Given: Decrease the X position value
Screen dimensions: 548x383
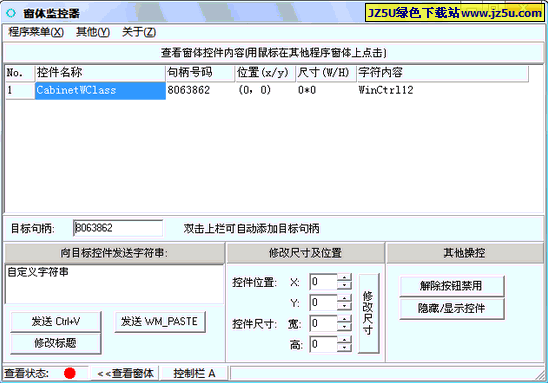Looking at the screenshot, I should [x=344, y=286].
